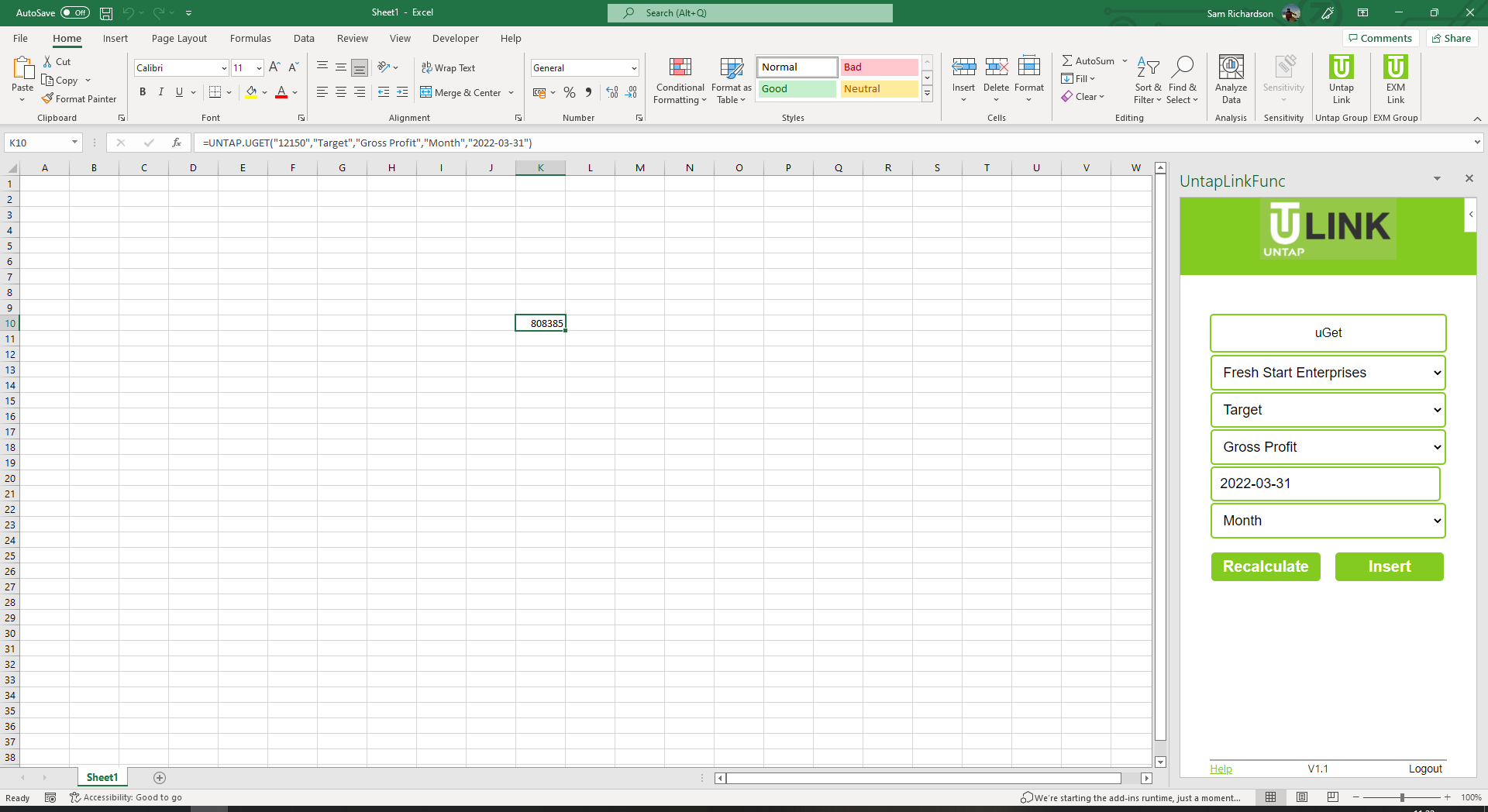This screenshot has height=812, width=1488.
Task: Decrease the font size
Action: click(x=293, y=67)
